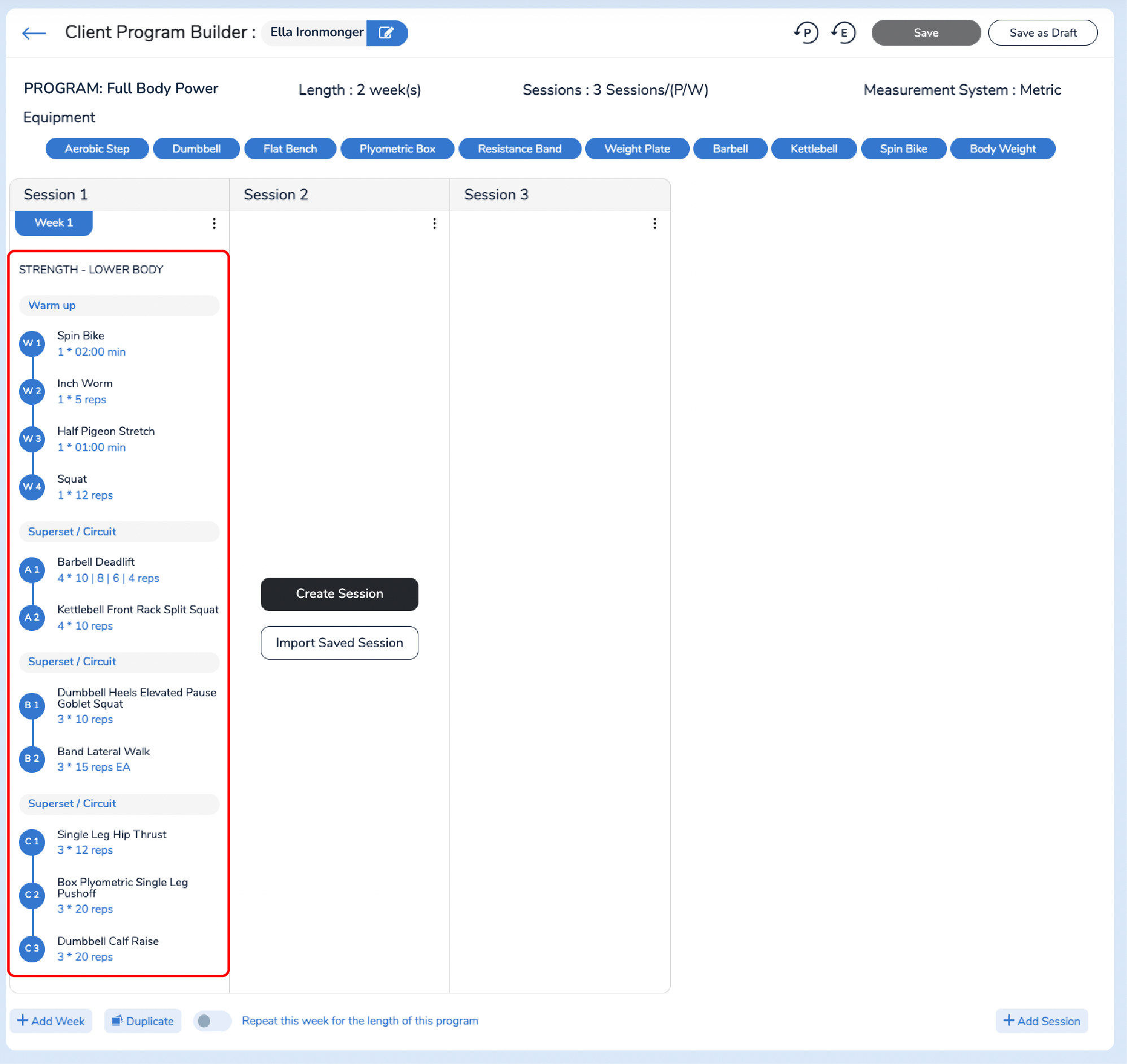Click 'Sessions : 3 Sessions/(P/W)' label
The height and width of the screenshot is (1064, 1127).
(615, 90)
